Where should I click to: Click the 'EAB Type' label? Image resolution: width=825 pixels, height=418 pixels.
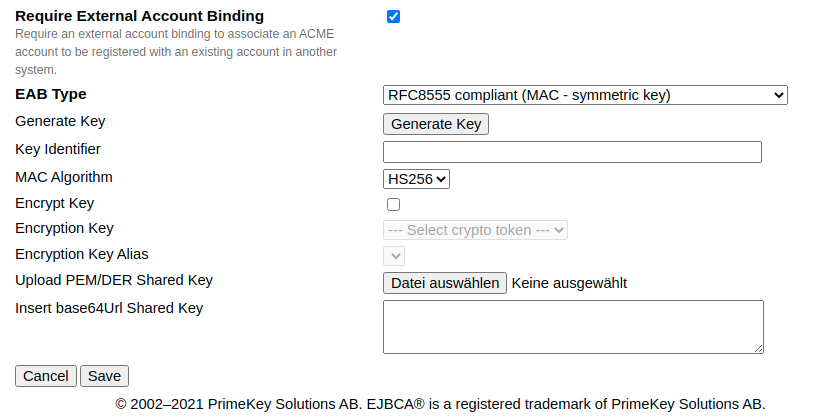(51, 94)
